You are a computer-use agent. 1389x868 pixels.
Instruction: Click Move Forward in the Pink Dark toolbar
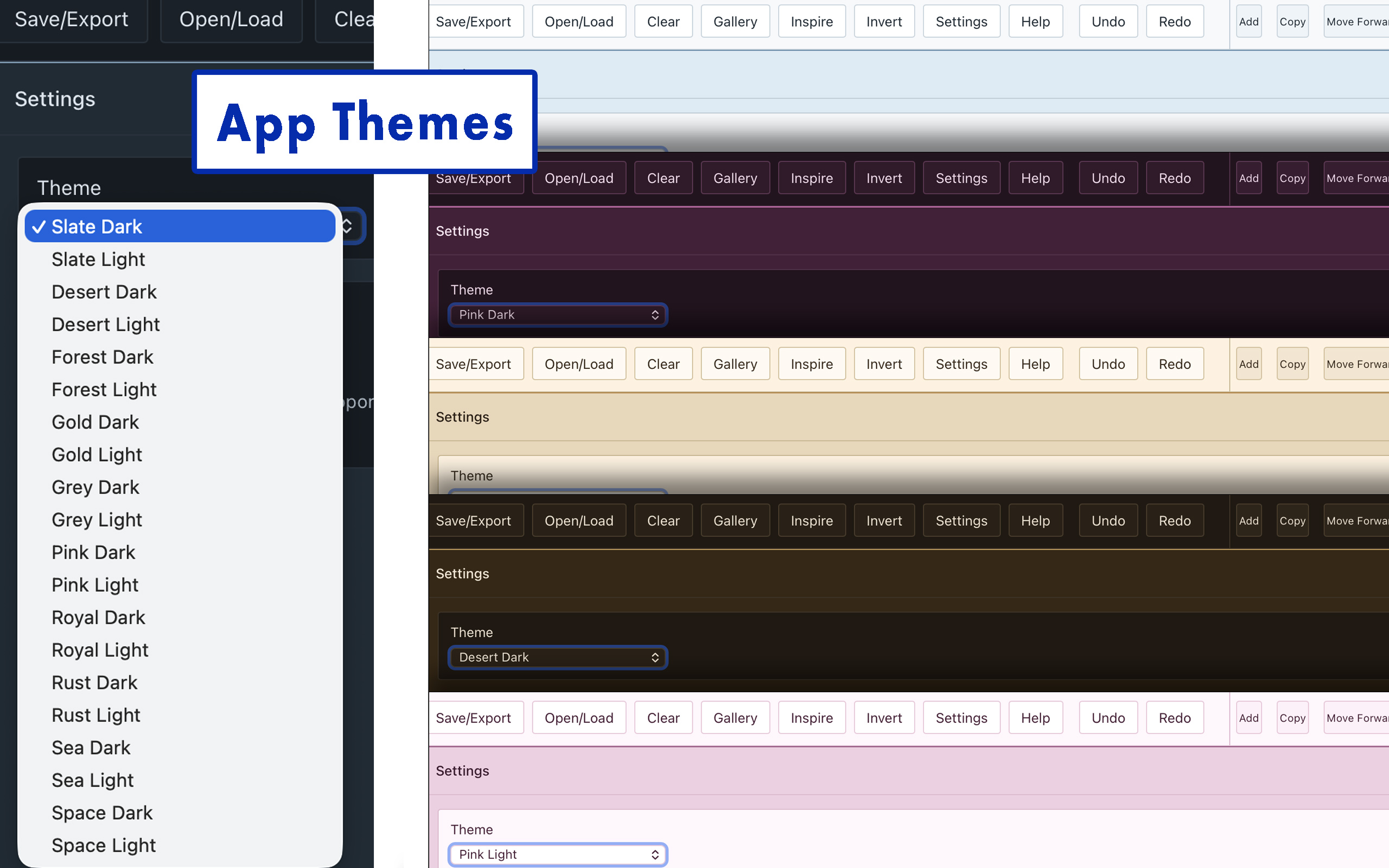pyautogui.click(x=1356, y=178)
